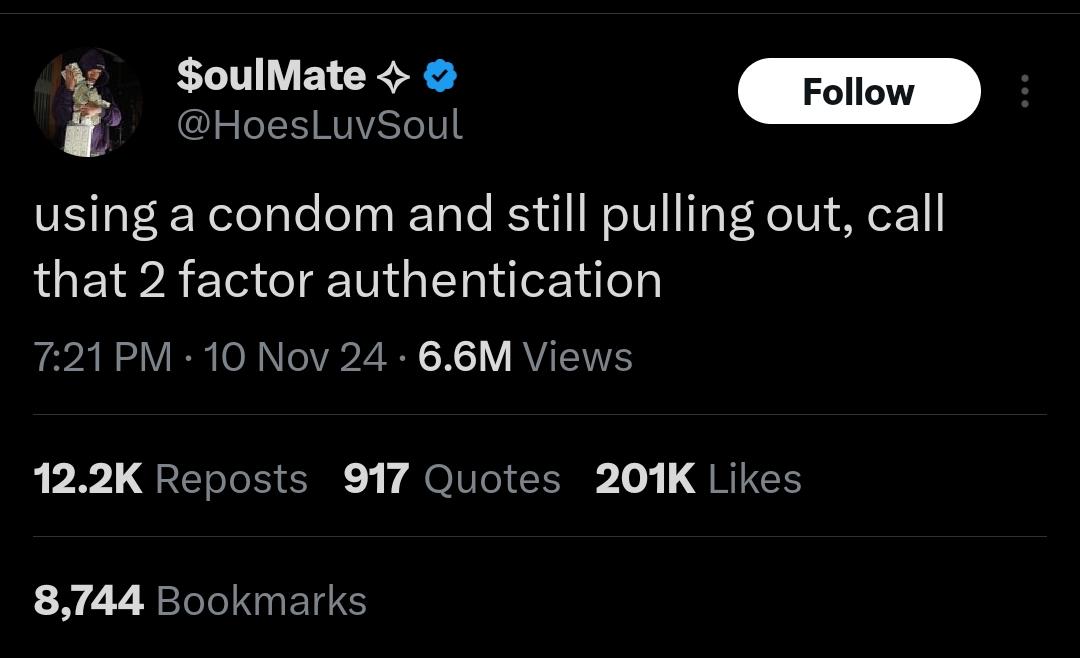The image size is (1080, 658).
Task: Click the word "authentication" in the tweet
Action: point(494,281)
